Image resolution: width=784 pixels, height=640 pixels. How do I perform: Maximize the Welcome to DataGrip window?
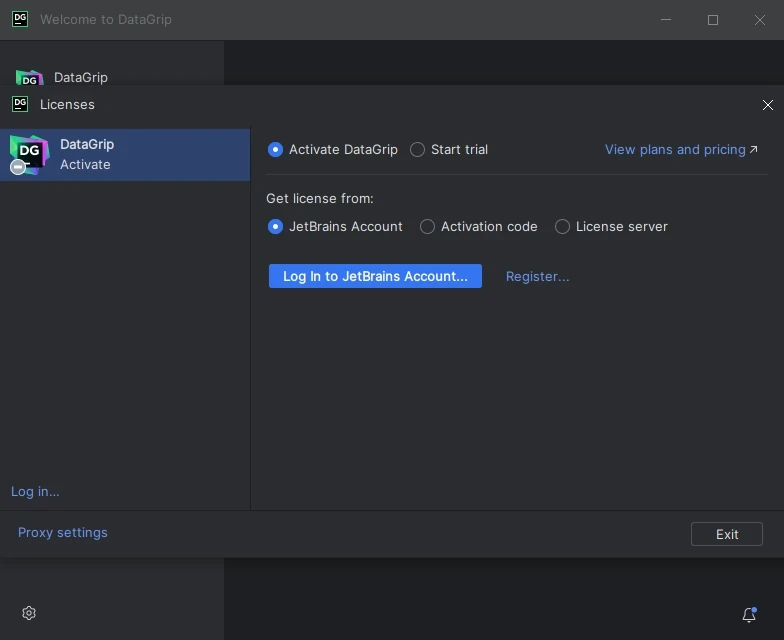point(713,20)
